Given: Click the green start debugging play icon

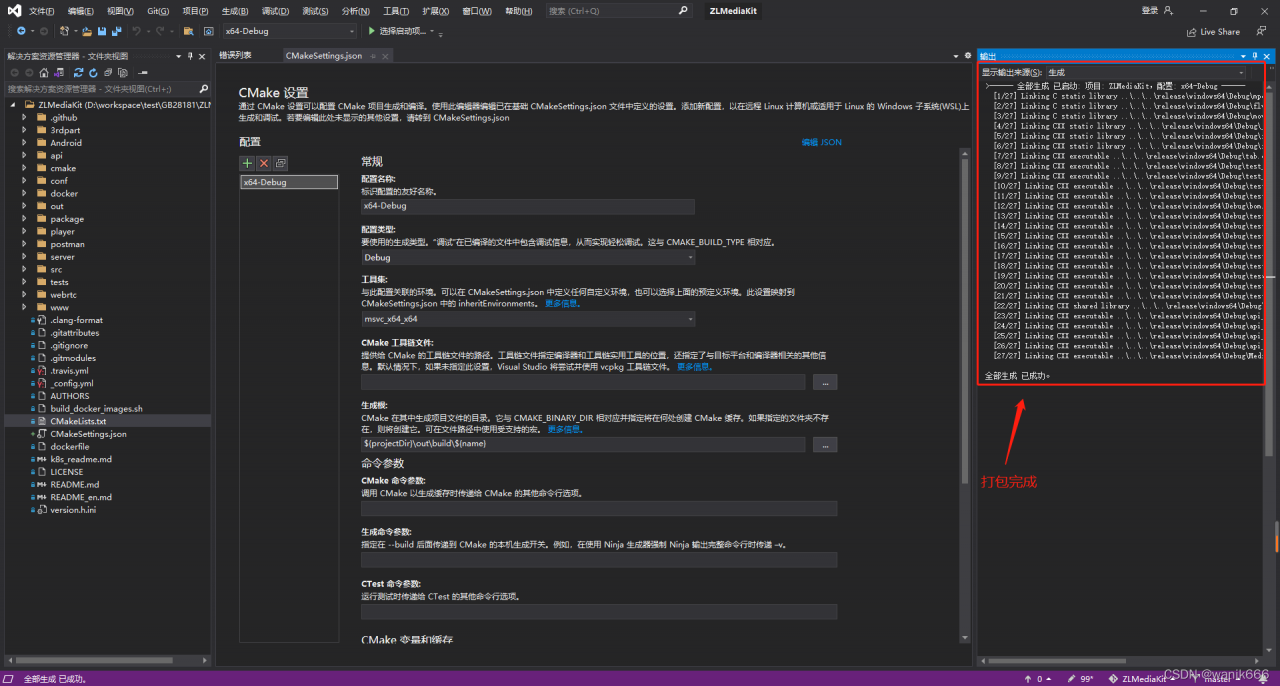Looking at the screenshot, I should tap(372, 32).
